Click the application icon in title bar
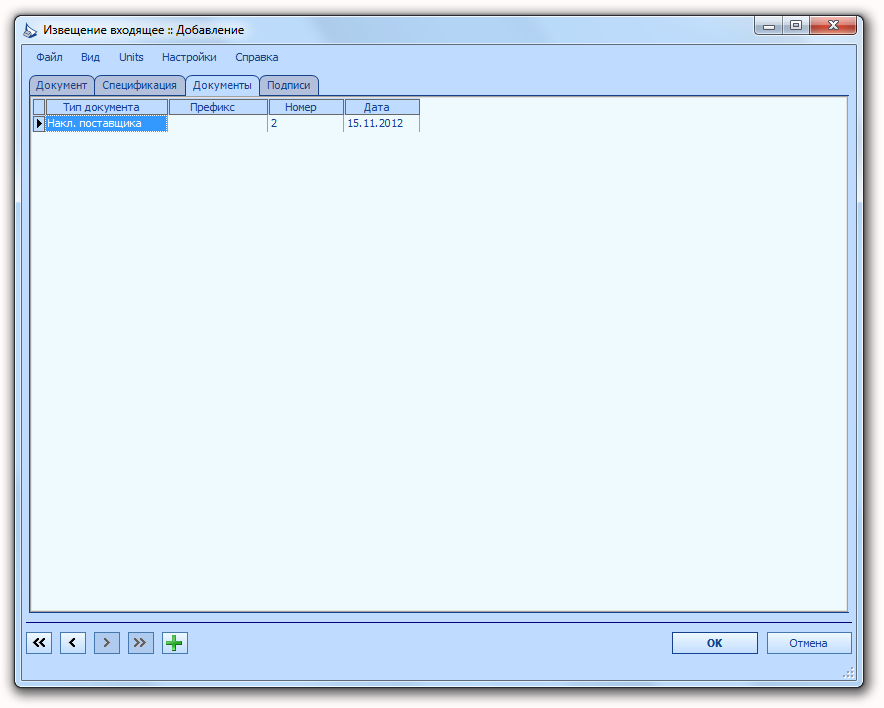Viewport: 884px width, 708px height. [x=30, y=30]
